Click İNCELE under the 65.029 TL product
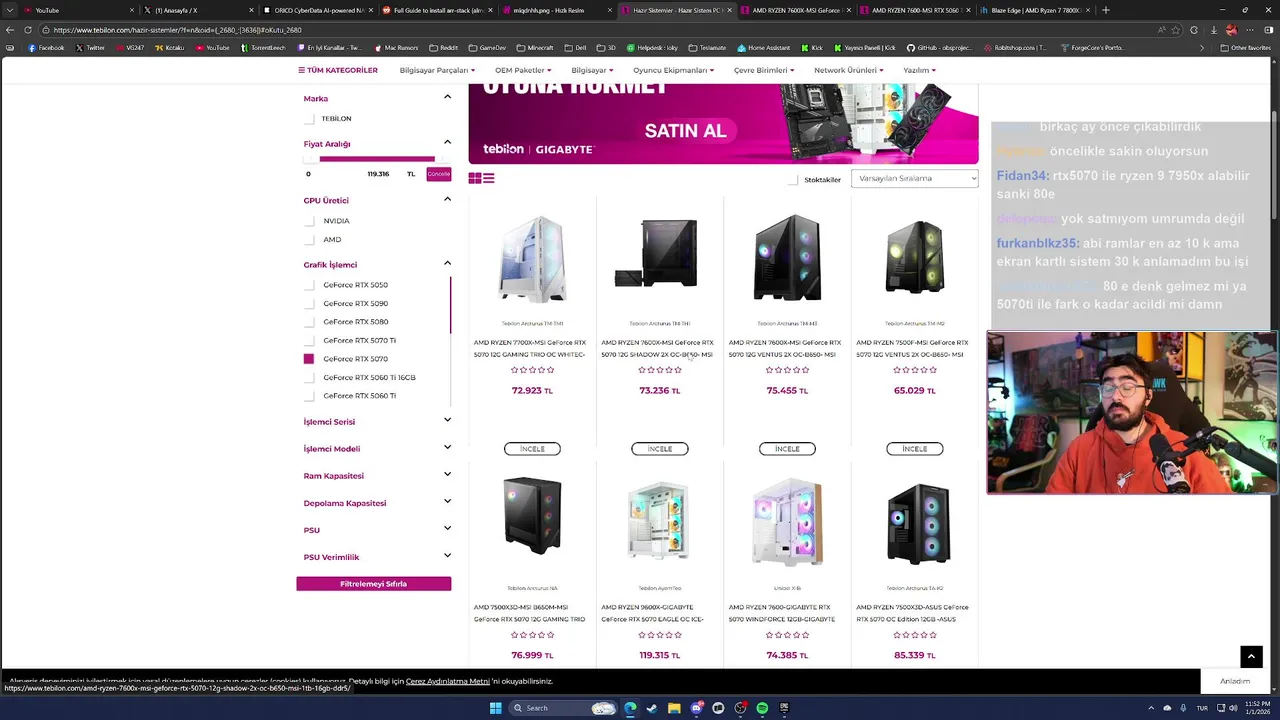The image size is (1280, 720). 914,449
